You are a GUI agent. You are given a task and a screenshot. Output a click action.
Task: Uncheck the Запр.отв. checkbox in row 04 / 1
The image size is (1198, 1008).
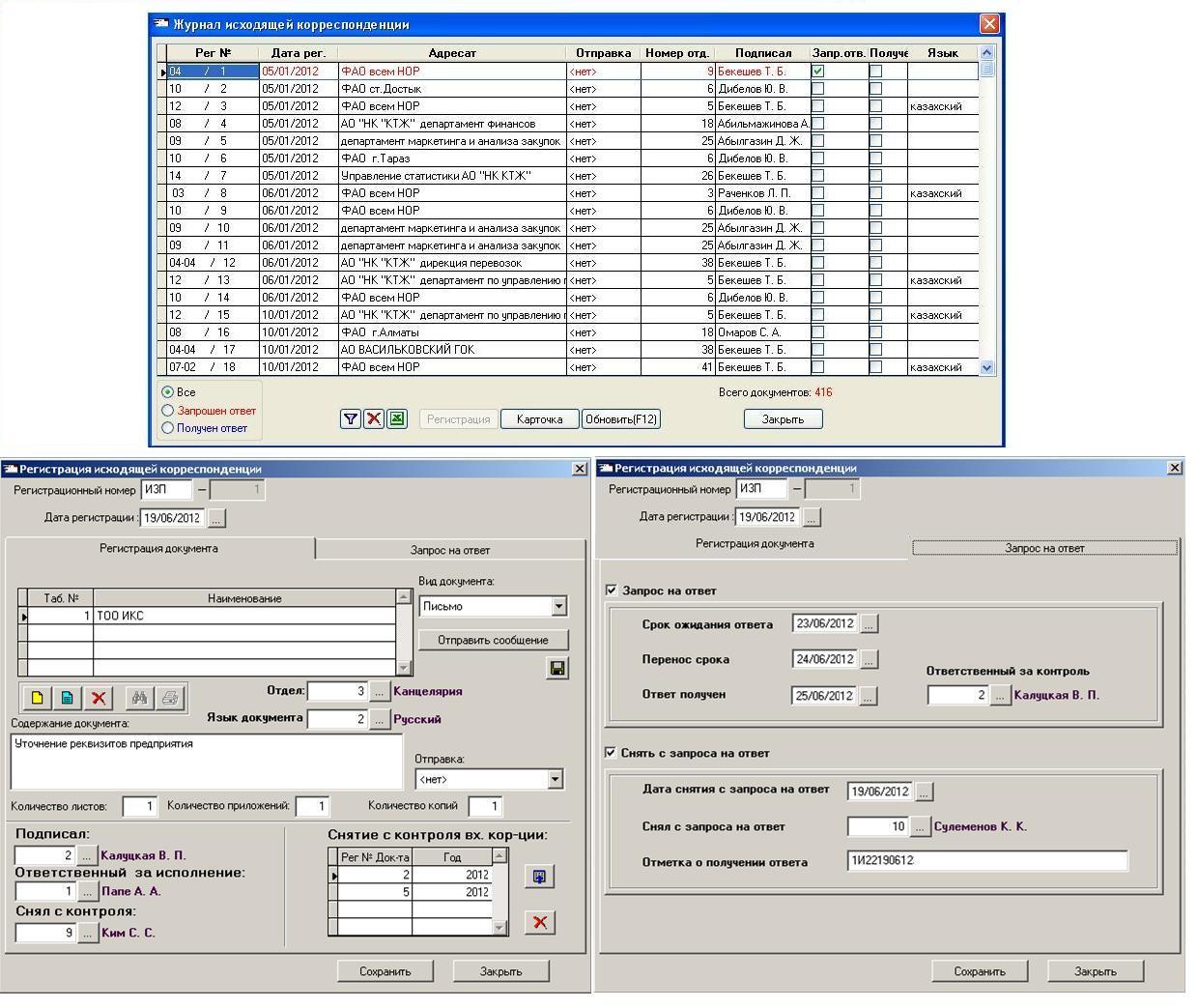point(818,71)
